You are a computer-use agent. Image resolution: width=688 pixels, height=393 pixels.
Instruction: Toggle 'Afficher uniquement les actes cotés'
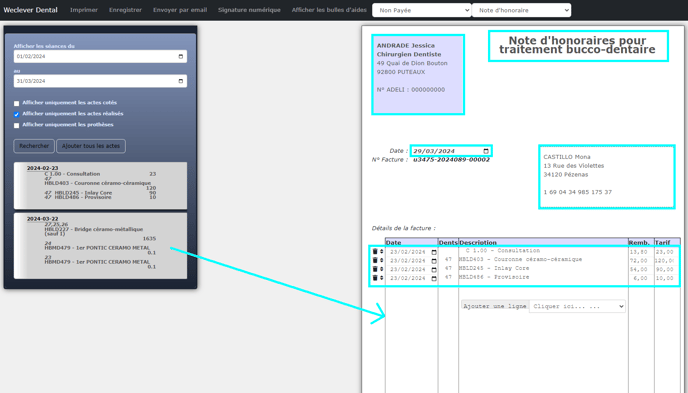coord(17,104)
